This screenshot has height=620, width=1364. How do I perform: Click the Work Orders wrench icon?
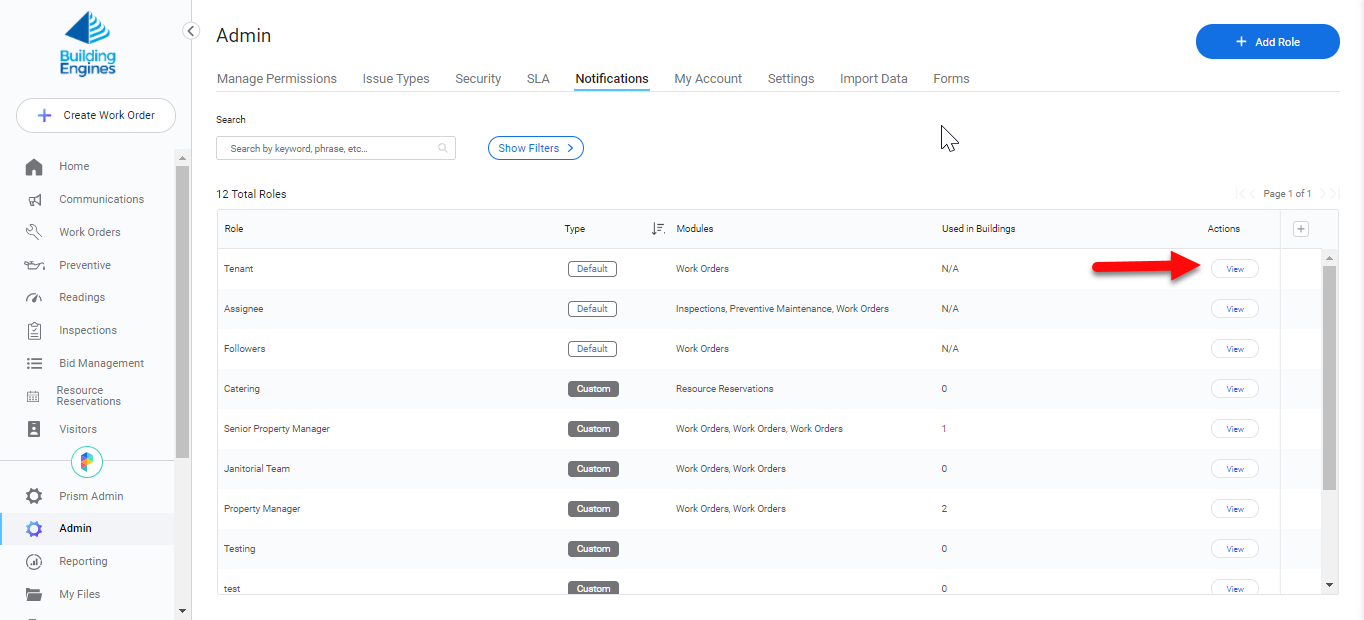point(34,232)
